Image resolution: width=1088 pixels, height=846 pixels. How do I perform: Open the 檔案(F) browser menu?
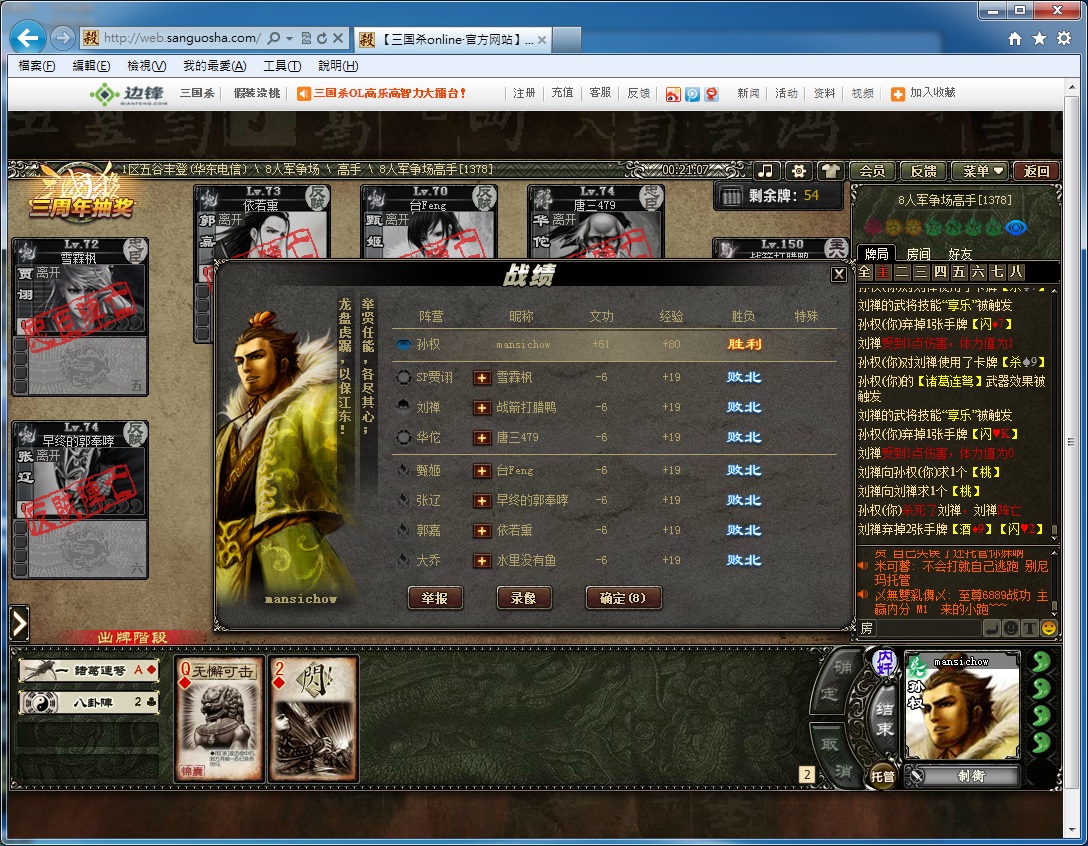pyautogui.click(x=37, y=66)
